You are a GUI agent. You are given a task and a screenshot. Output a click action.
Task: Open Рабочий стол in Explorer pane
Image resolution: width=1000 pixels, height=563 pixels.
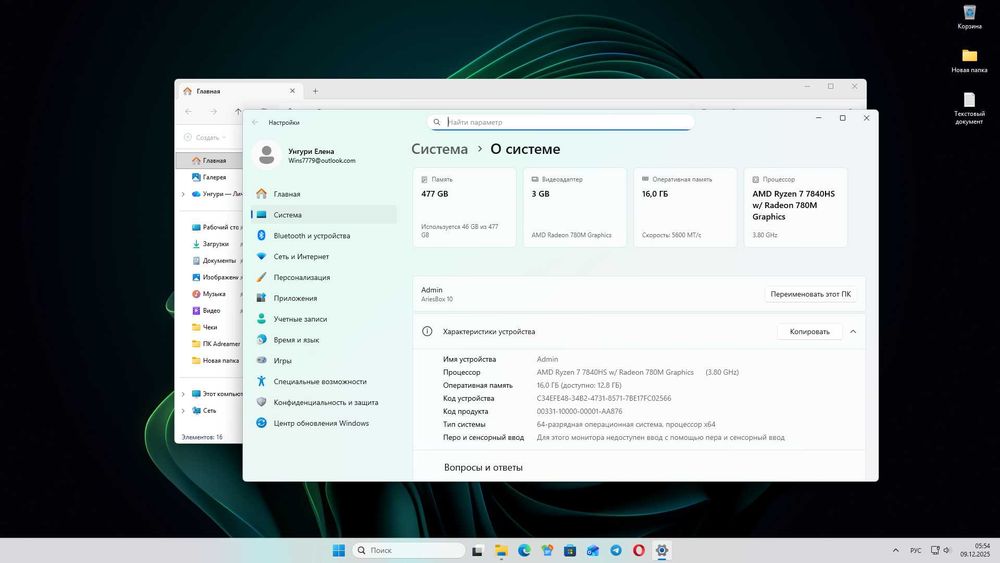coord(216,227)
